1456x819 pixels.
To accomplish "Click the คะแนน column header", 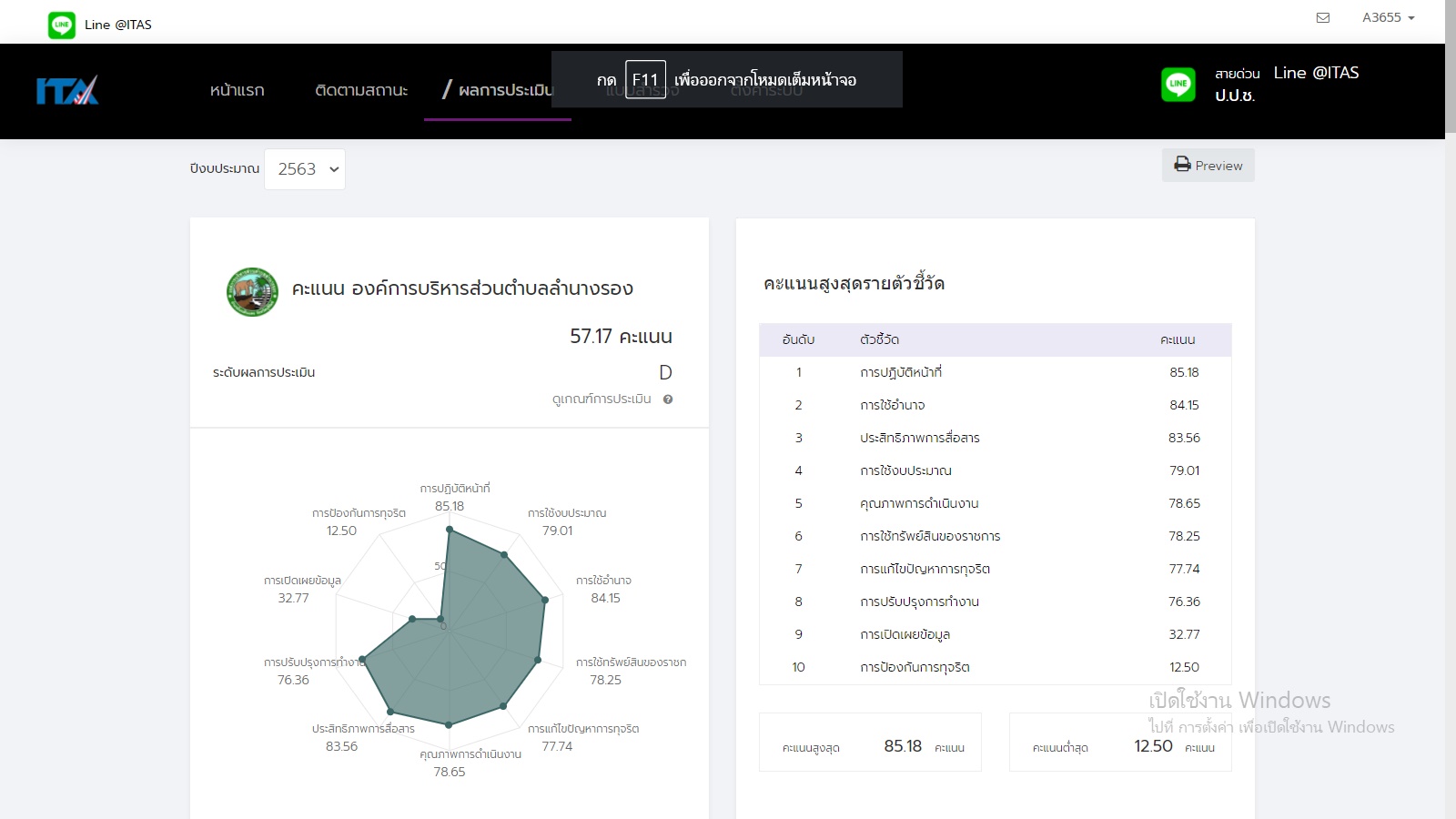I will coord(1178,339).
